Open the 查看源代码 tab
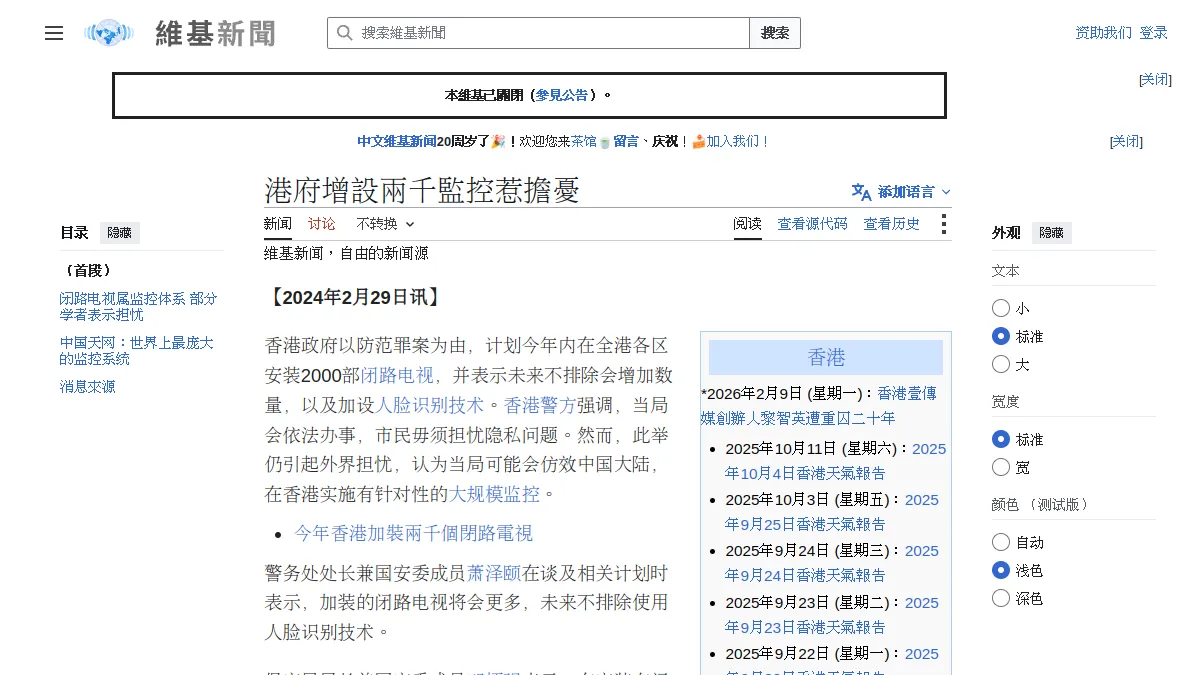 [x=812, y=224]
